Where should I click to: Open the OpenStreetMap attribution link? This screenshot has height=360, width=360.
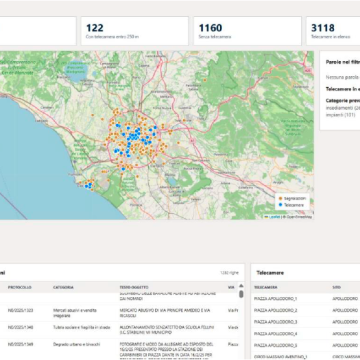298,217
